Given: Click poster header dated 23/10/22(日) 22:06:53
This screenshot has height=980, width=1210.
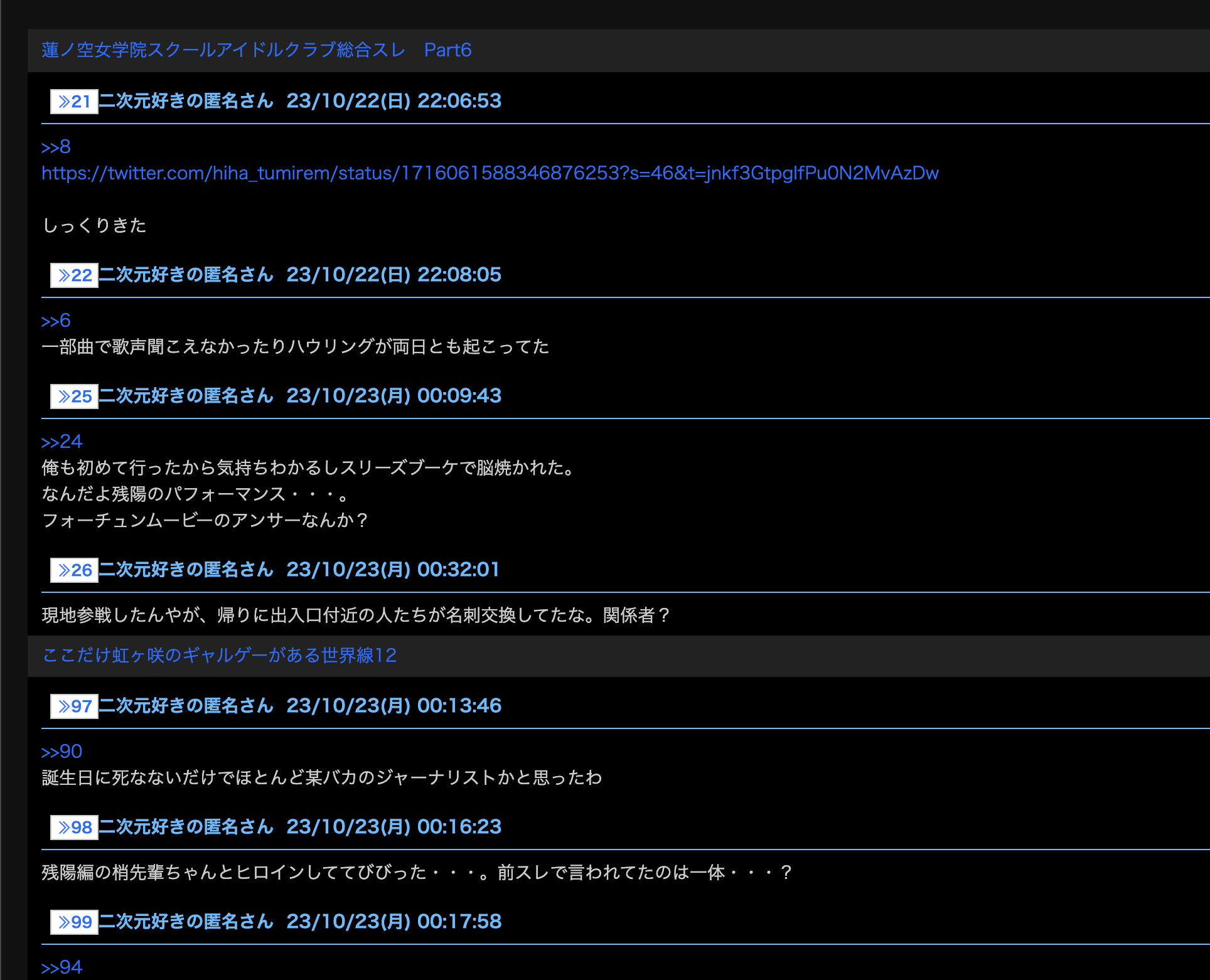Looking at the screenshot, I should click(300, 101).
